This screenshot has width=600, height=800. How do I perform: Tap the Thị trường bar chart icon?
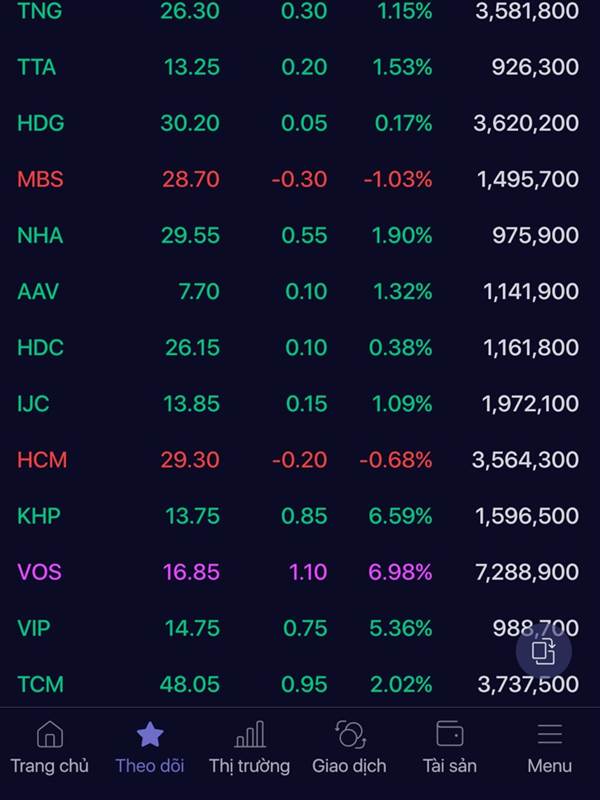[x=249, y=734]
